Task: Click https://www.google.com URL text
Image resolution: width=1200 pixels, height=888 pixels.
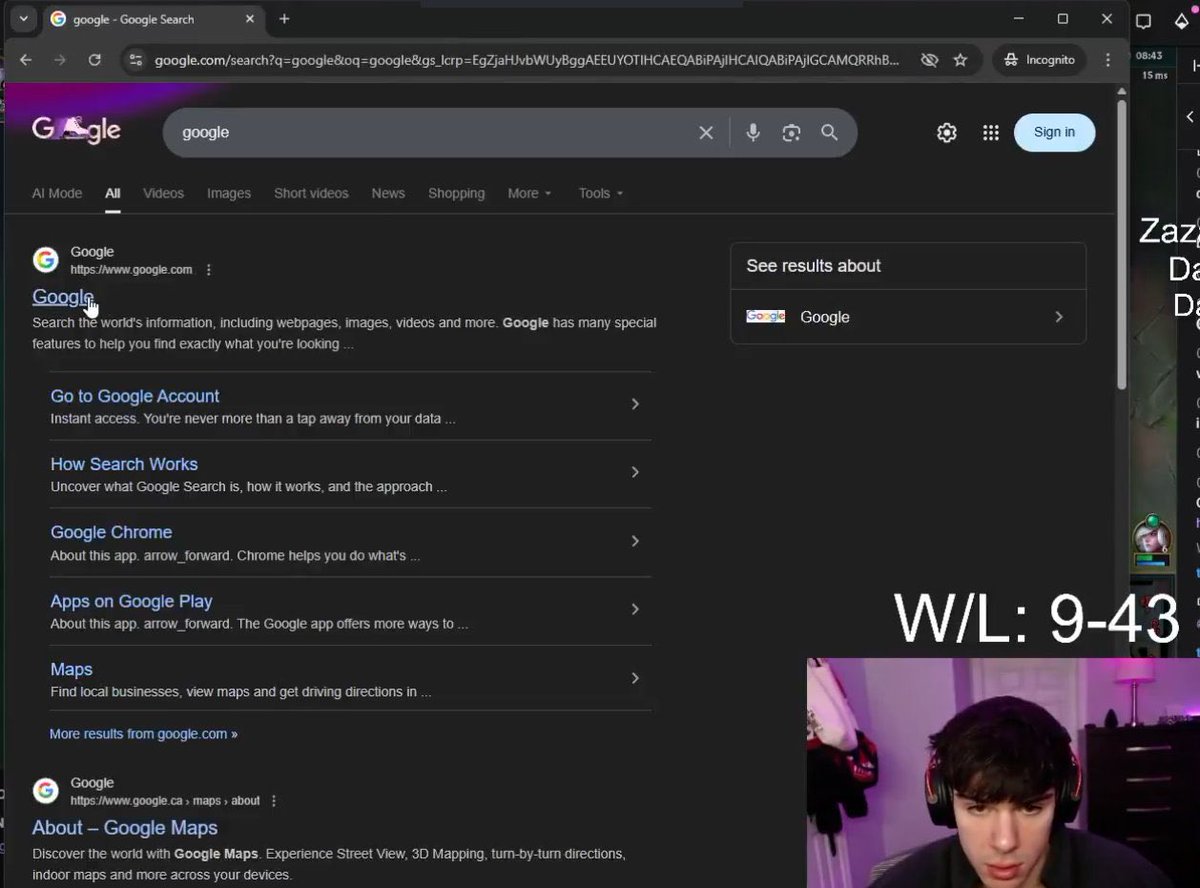Action: (131, 270)
